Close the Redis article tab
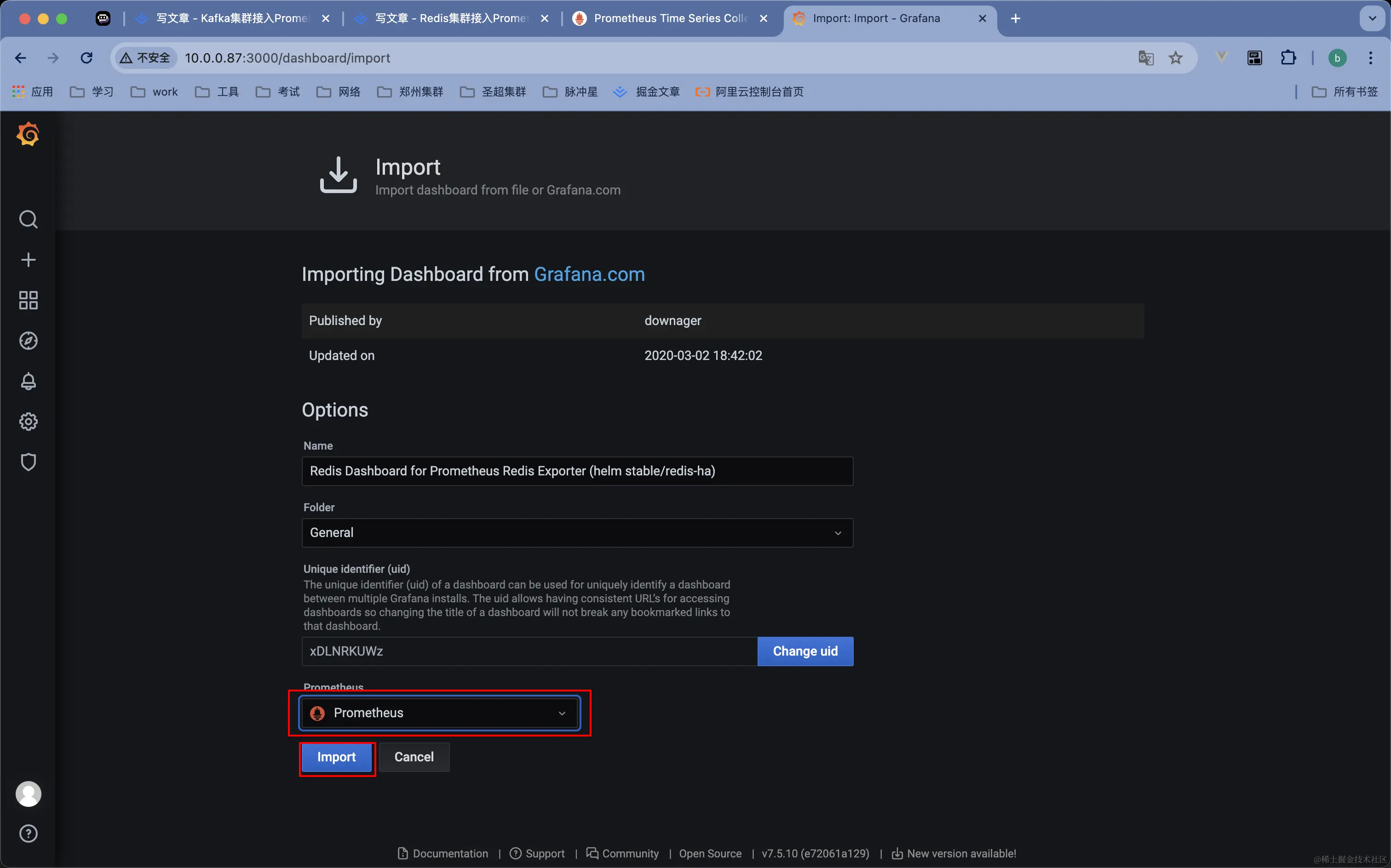The height and width of the screenshot is (868, 1391). coord(545,18)
